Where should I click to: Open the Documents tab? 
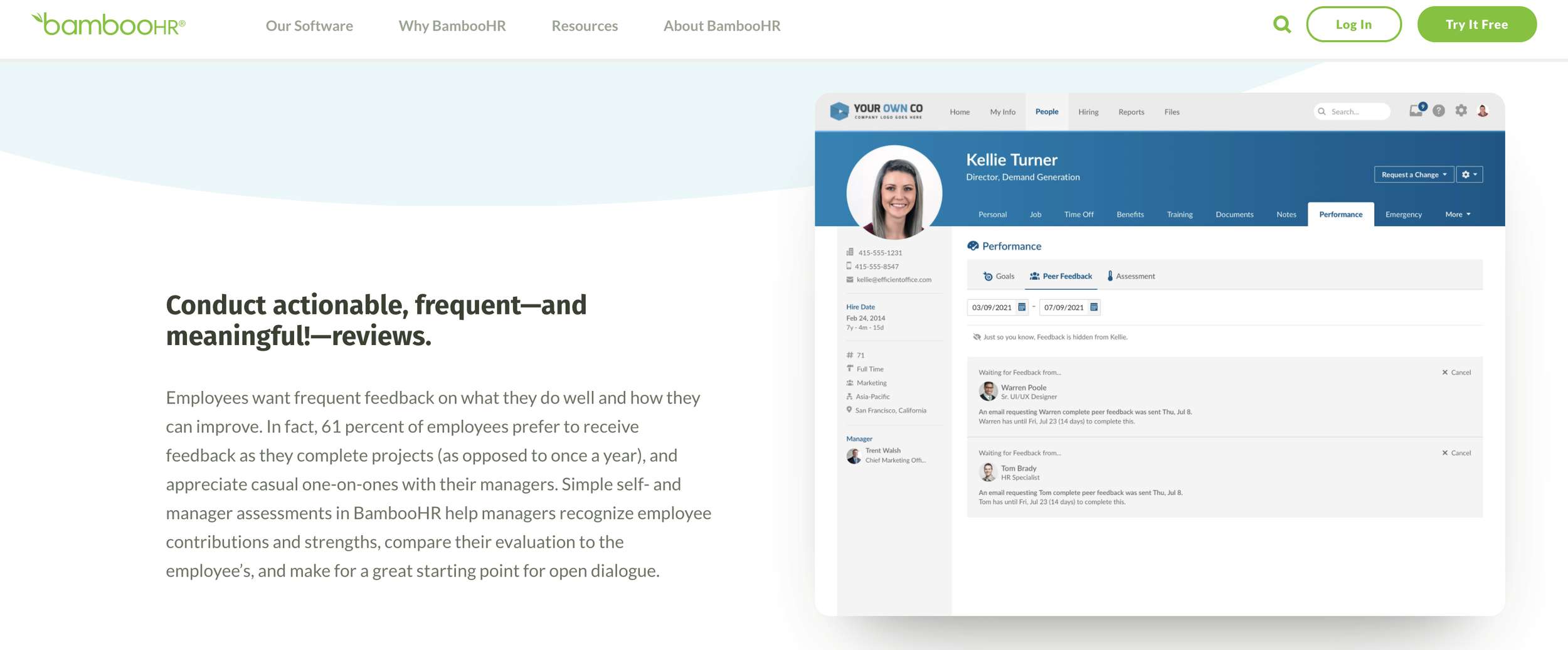click(1234, 215)
